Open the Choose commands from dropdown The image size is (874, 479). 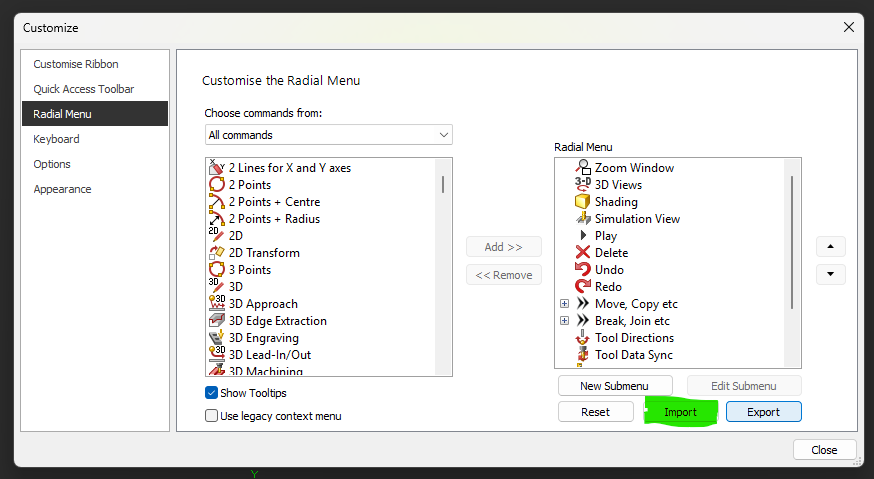pyautogui.click(x=328, y=135)
